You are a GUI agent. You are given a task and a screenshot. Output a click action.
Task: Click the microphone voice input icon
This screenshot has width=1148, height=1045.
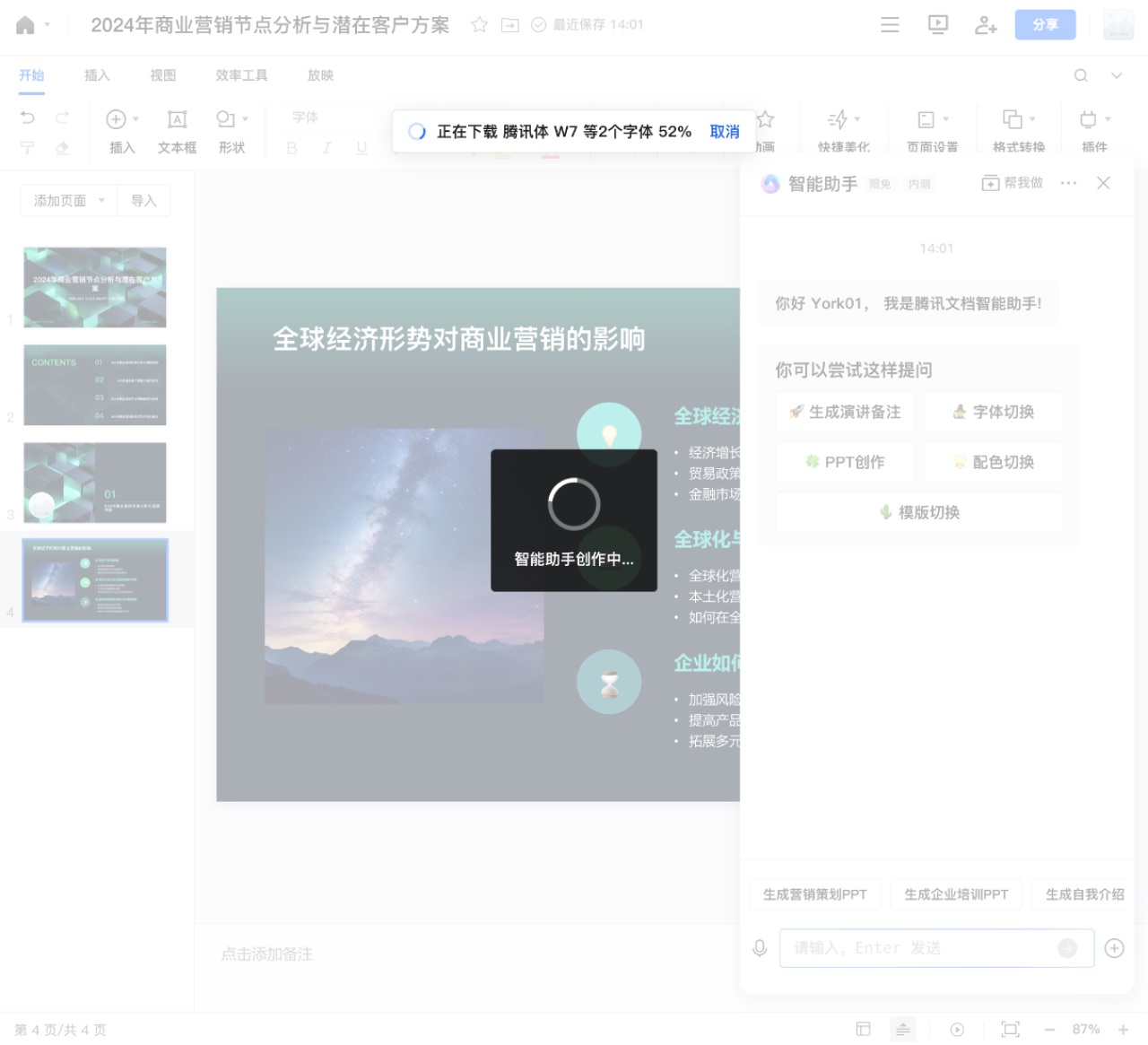pos(760,948)
